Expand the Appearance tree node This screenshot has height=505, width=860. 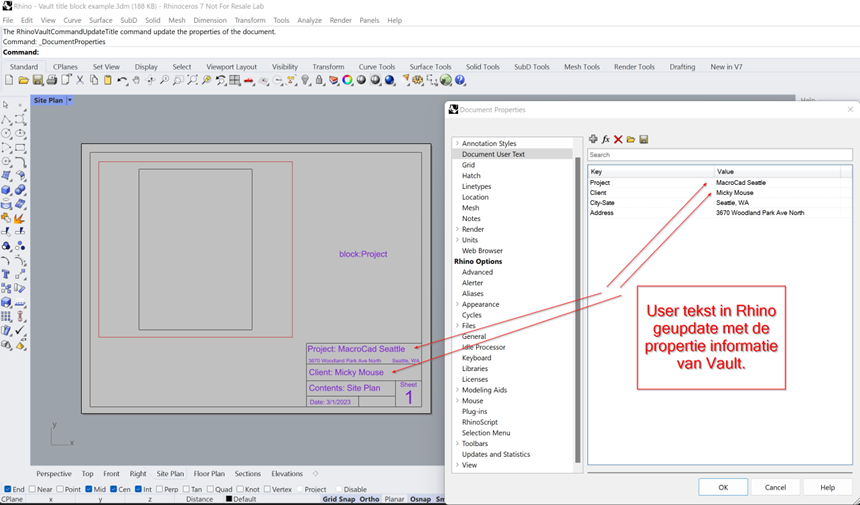coord(457,304)
